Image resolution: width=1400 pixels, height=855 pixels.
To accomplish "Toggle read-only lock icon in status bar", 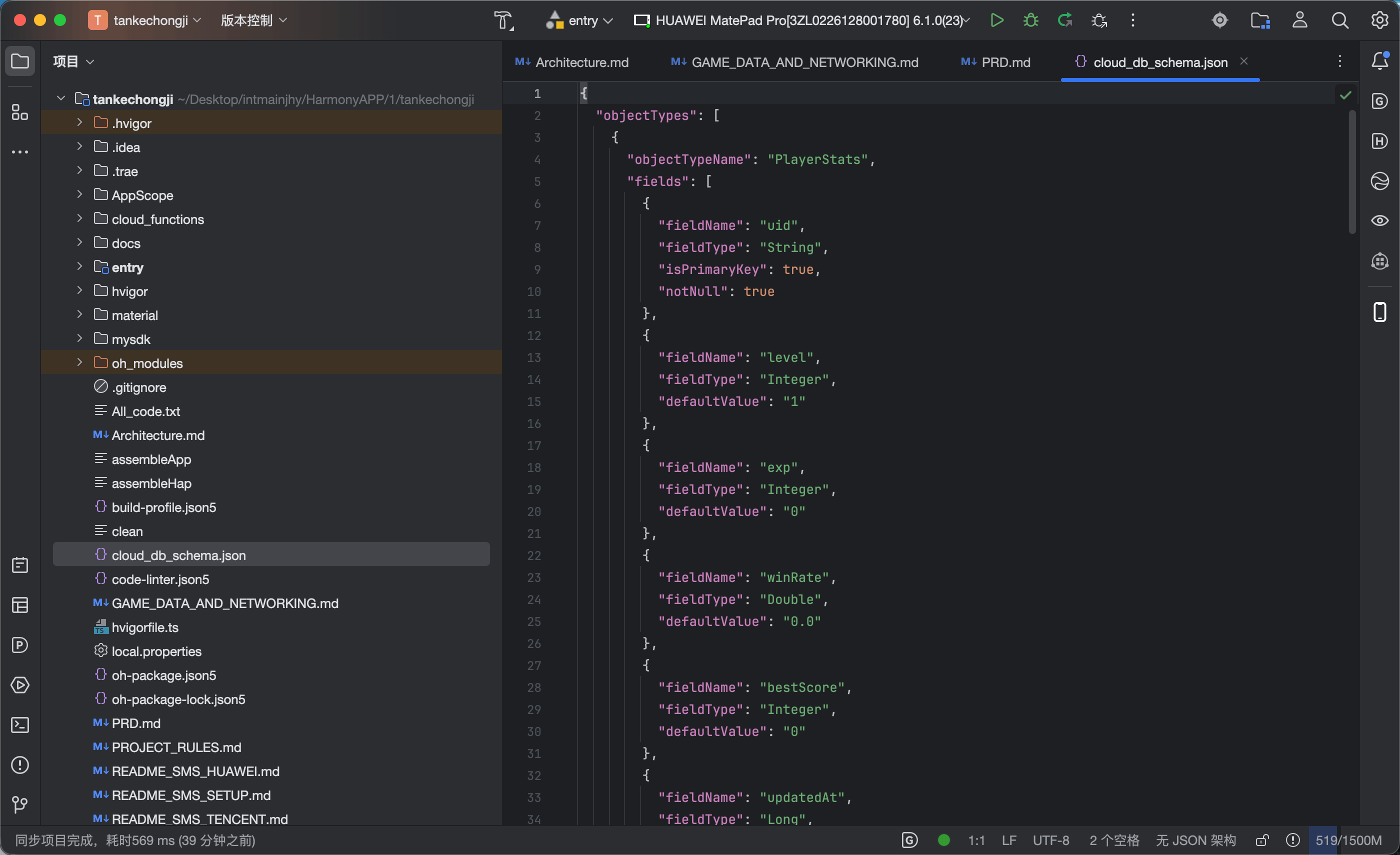I will coord(1262,840).
